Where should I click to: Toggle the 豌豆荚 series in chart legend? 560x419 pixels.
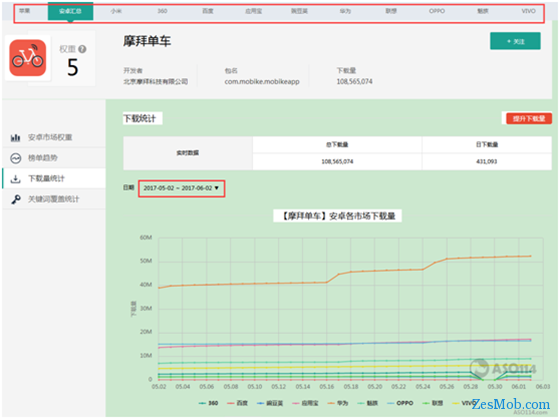click(270, 403)
